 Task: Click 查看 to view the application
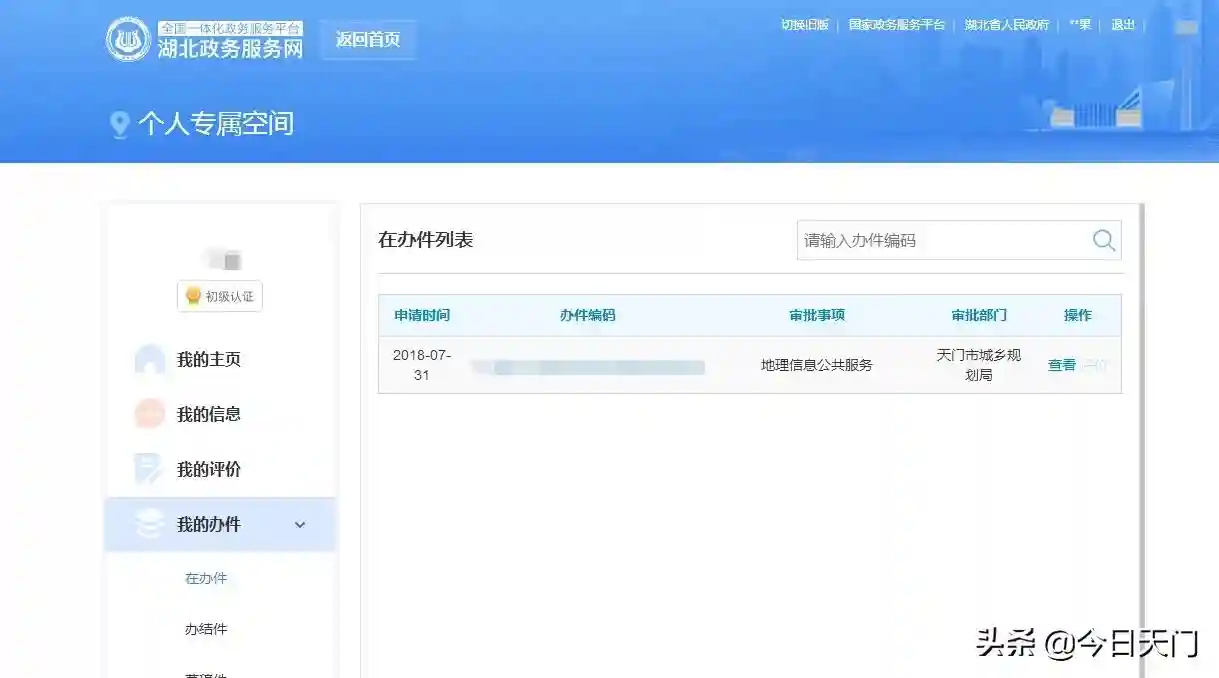1061,365
